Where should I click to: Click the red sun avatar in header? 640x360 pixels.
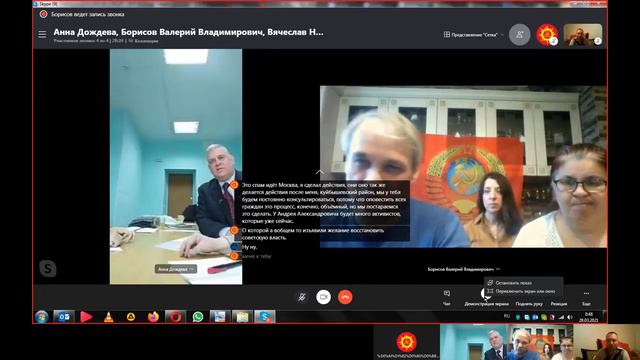coord(547,35)
